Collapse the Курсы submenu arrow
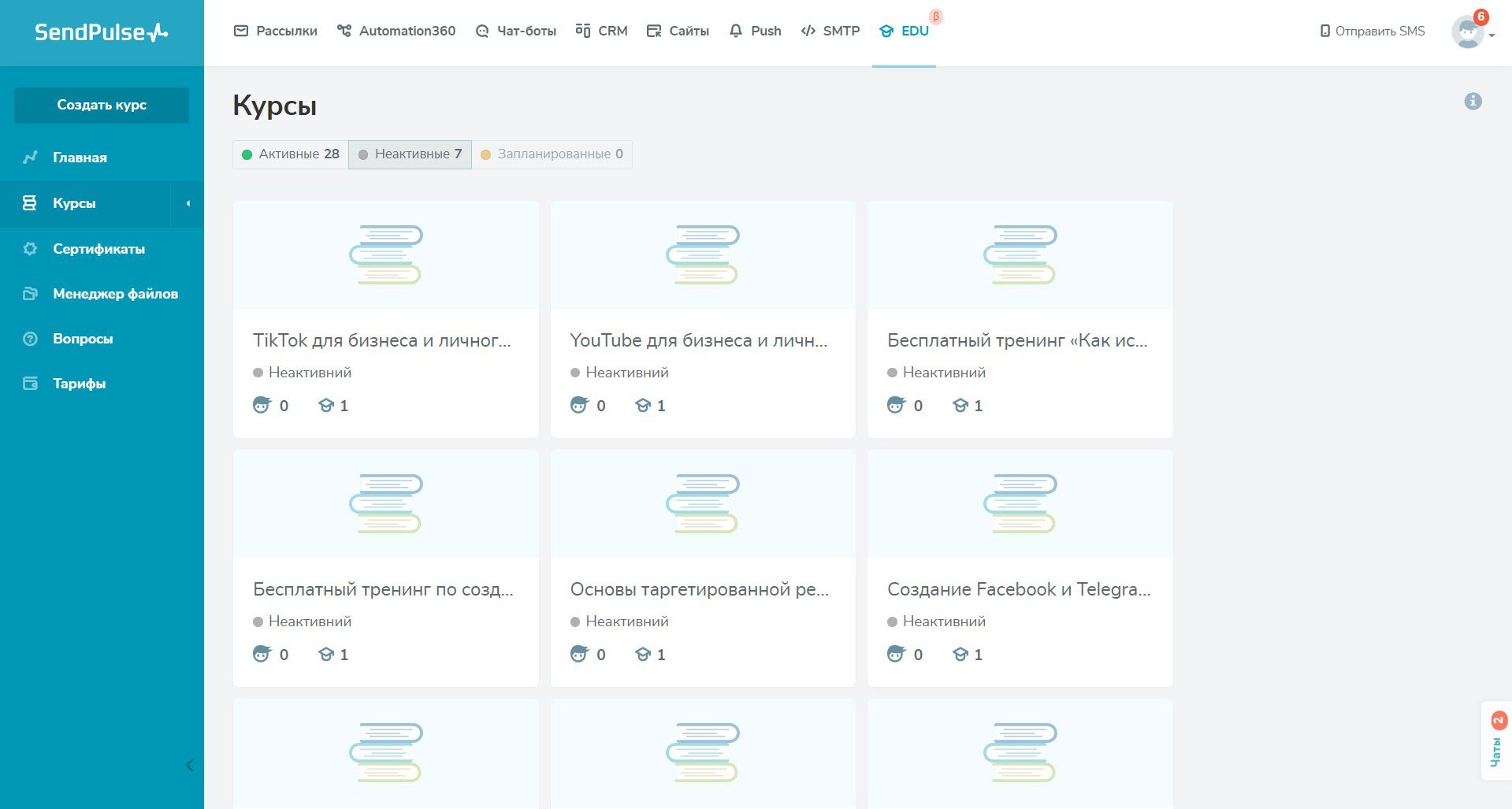Image resolution: width=1512 pixels, height=809 pixels. pyautogui.click(x=188, y=203)
